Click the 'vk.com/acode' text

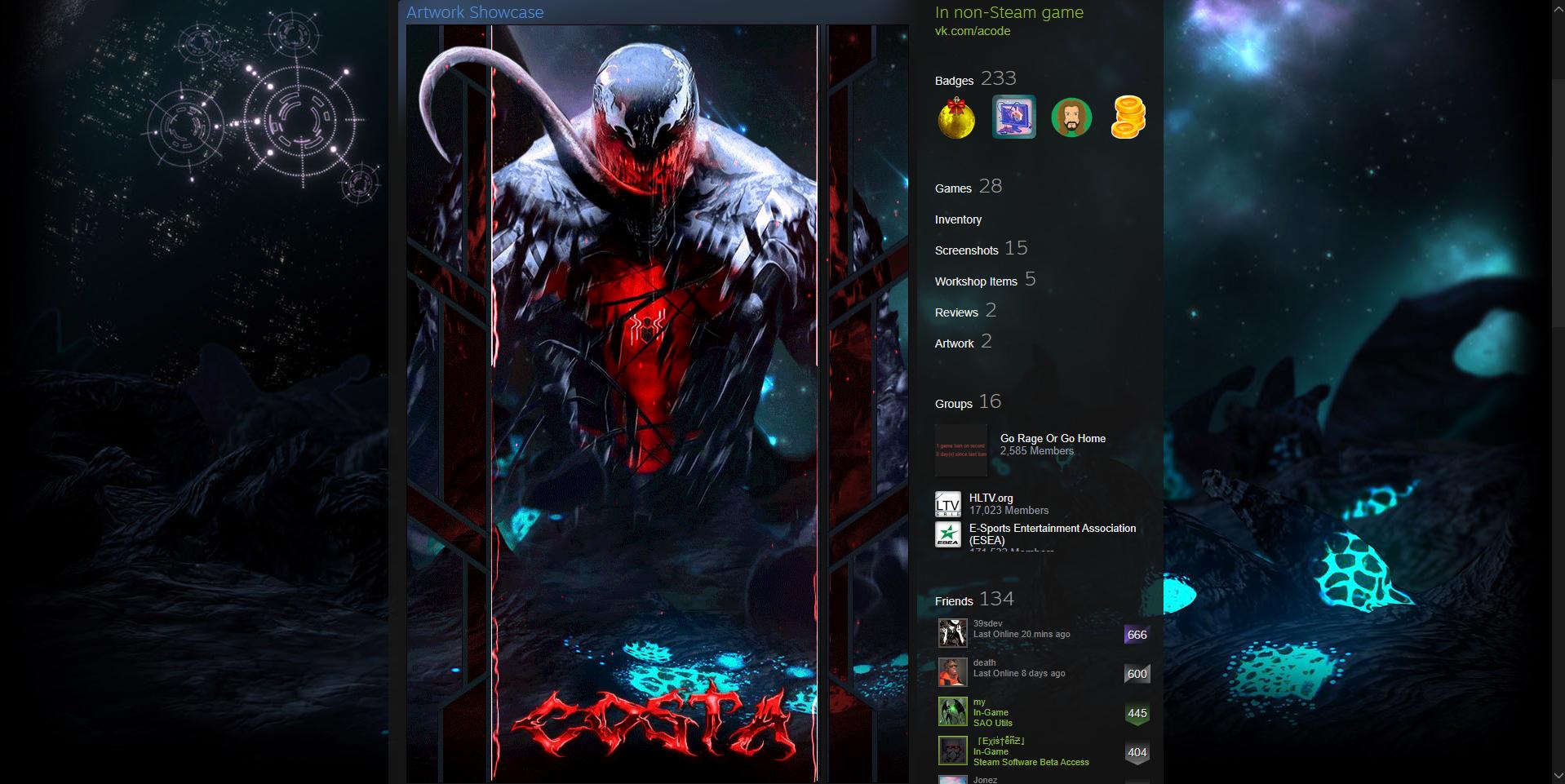(973, 31)
